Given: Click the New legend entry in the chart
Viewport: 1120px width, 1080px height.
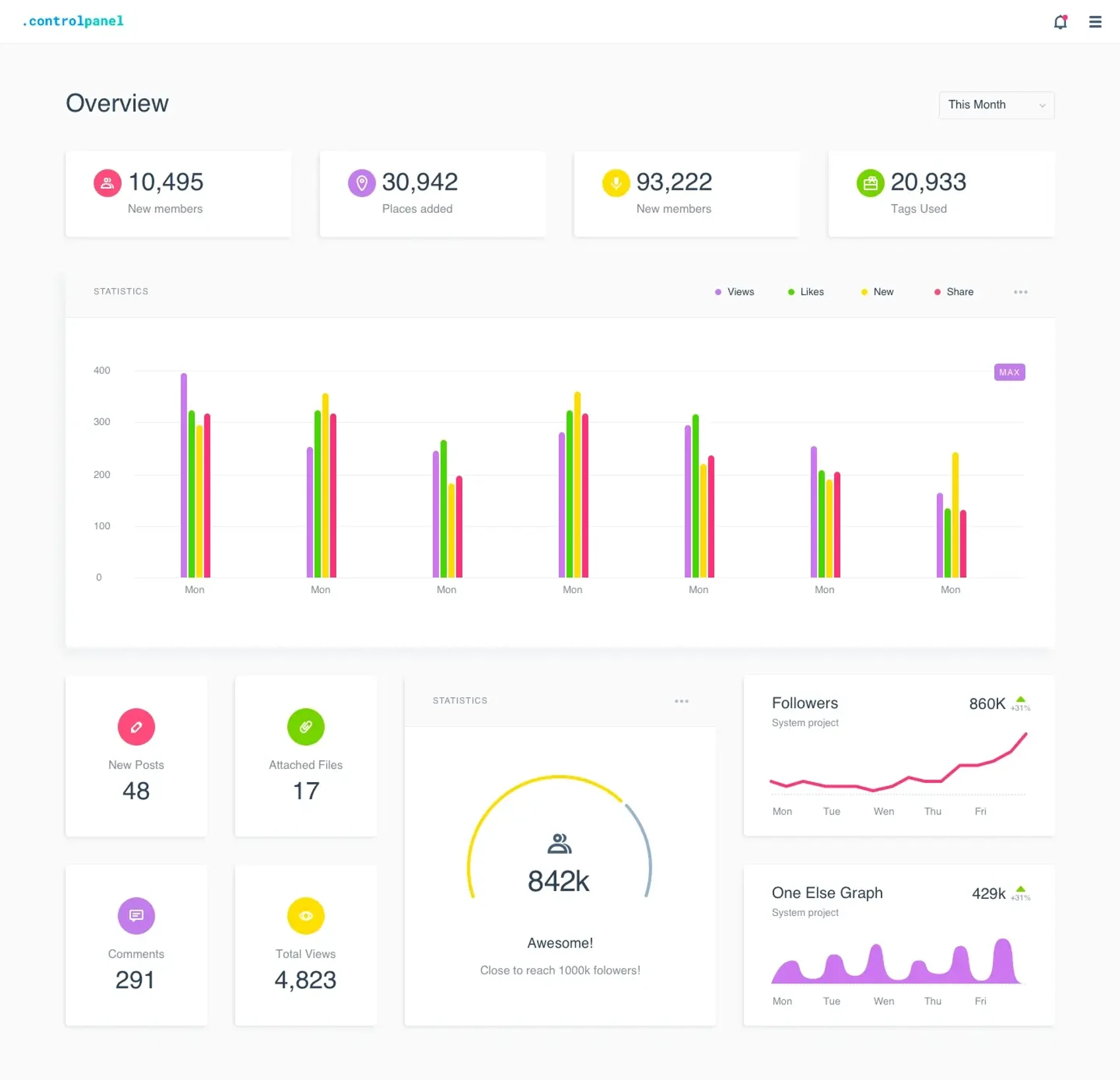Looking at the screenshot, I should tap(877, 292).
